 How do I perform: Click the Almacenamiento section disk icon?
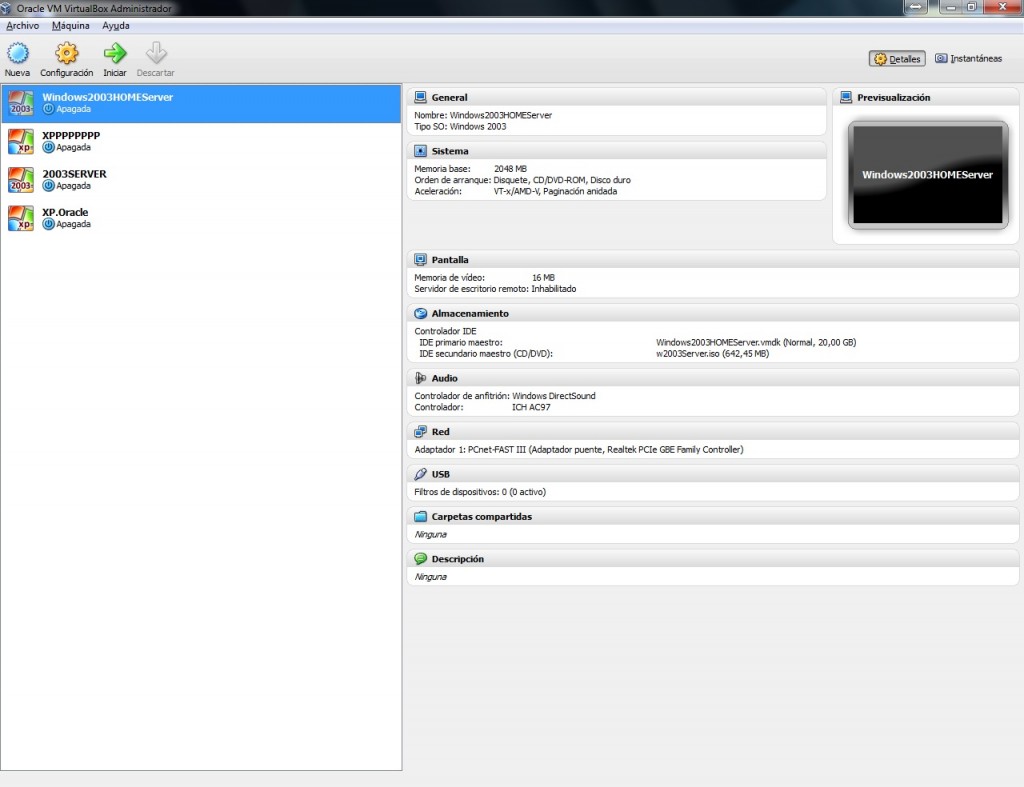click(420, 312)
